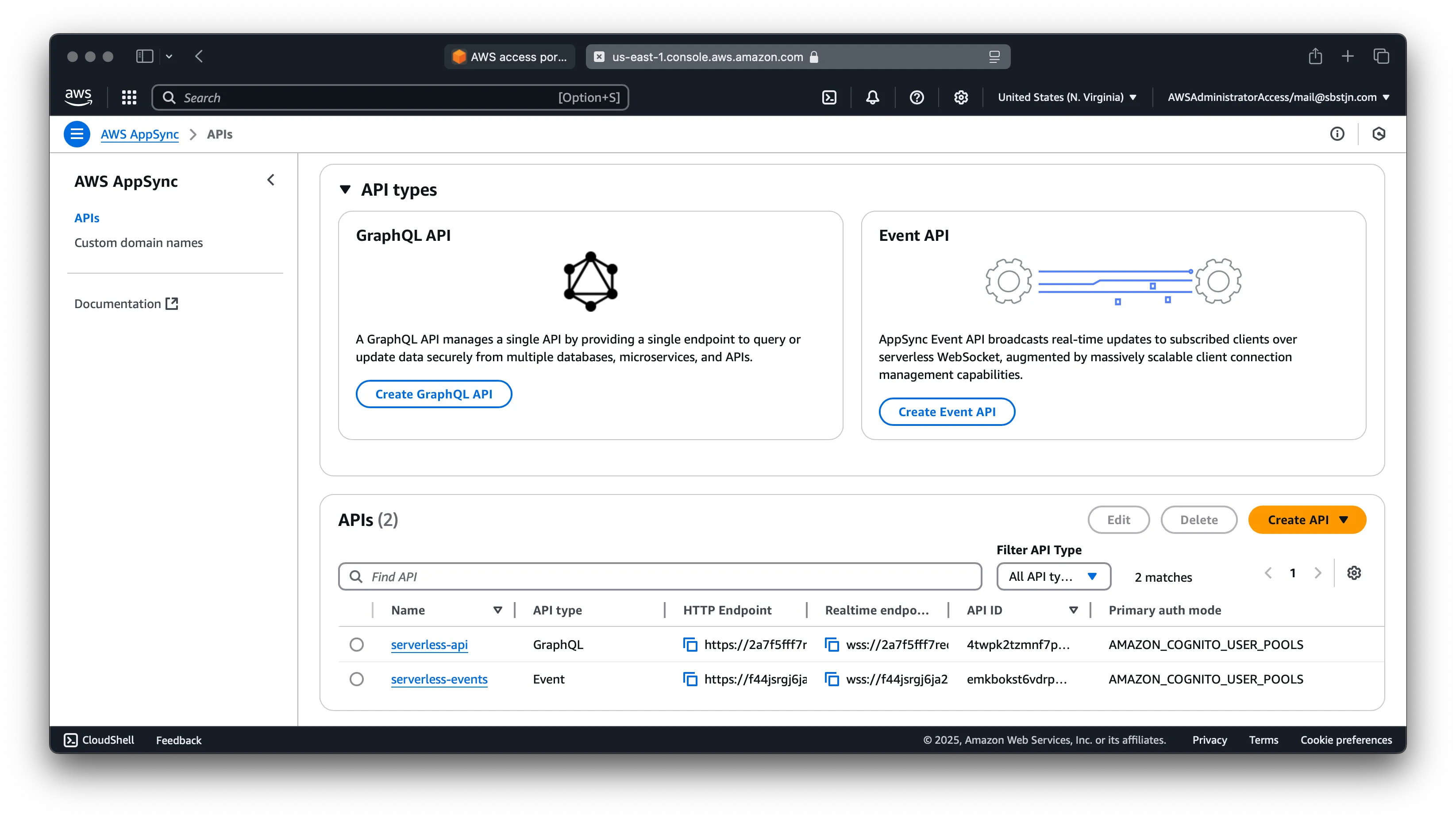Open the services grid next to the AWS logo

128,97
